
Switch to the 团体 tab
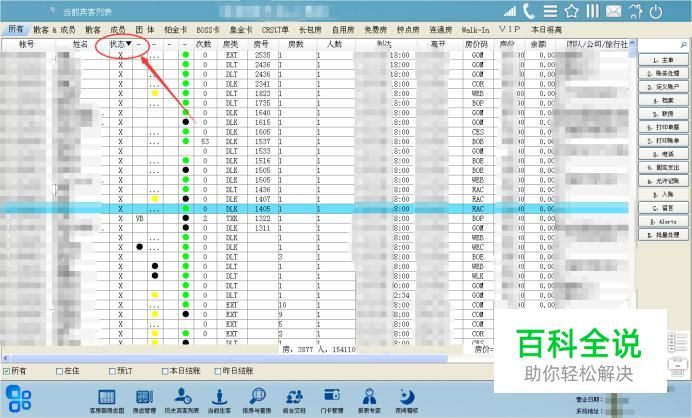point(145,30)
